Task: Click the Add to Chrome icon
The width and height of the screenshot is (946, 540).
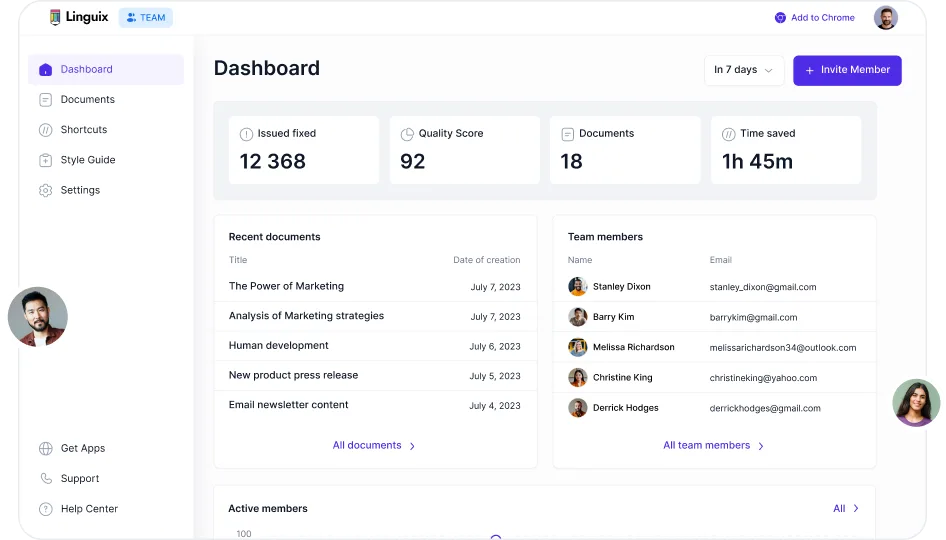Action: pyautogui.click(x=780, y=17)
